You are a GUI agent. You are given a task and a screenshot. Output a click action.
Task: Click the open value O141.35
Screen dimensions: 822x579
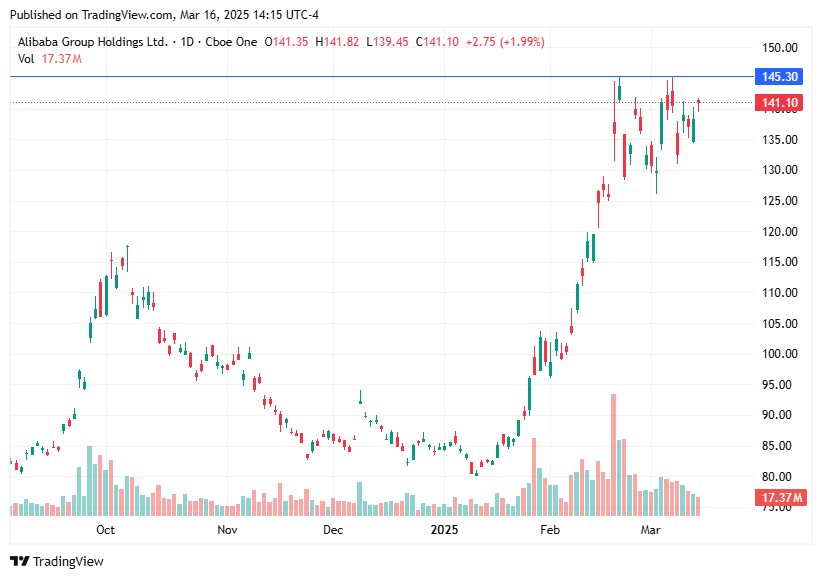[x=286, y=42]
